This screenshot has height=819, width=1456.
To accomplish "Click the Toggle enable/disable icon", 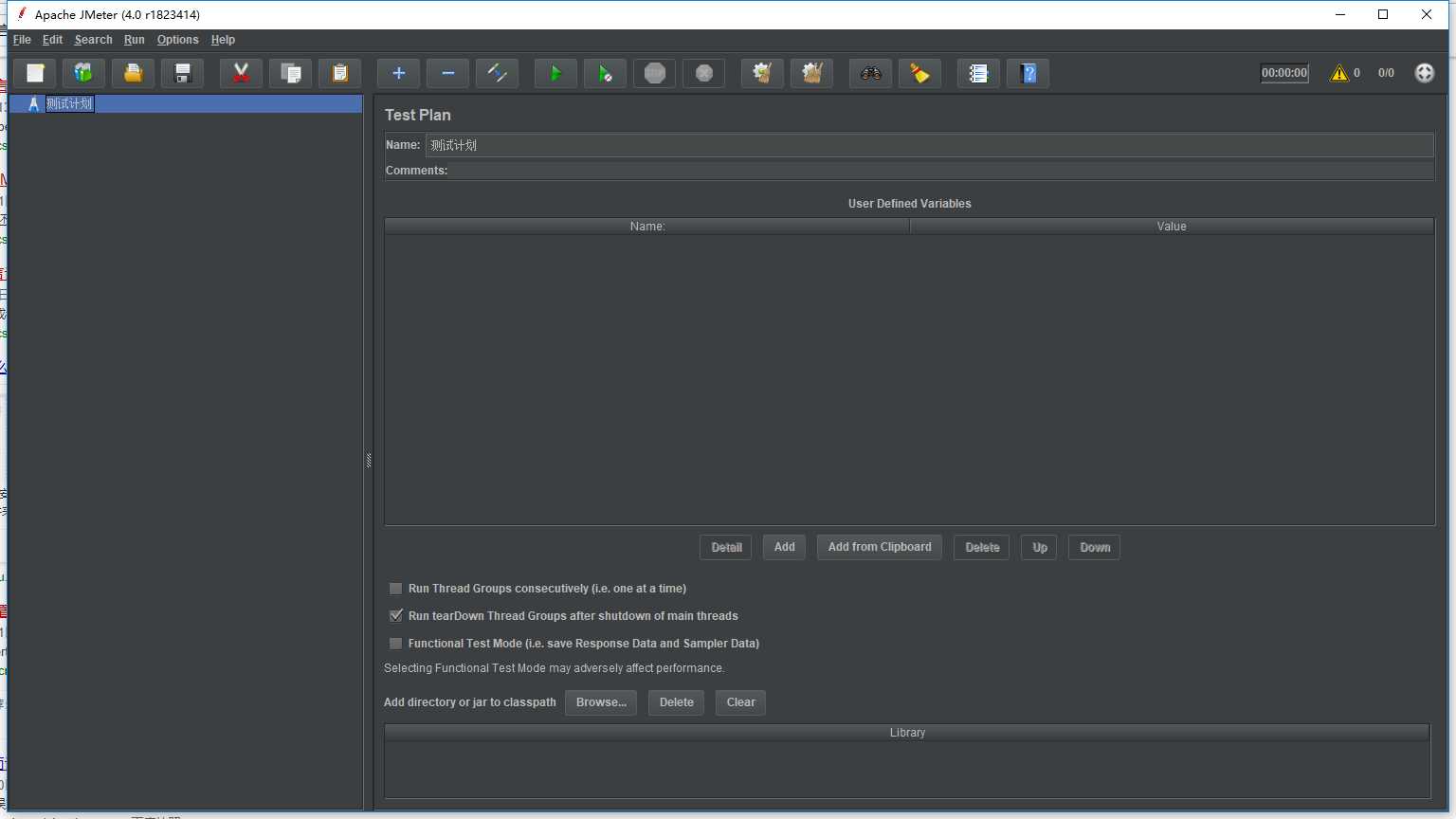I will [x=497, y=73].
